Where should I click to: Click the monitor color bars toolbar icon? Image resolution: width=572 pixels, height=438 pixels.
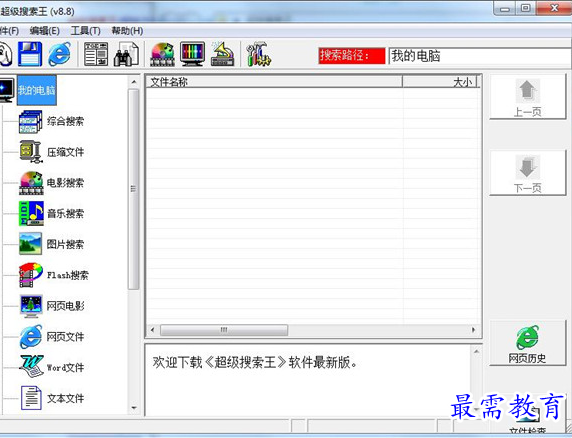(x=192, y=54)
